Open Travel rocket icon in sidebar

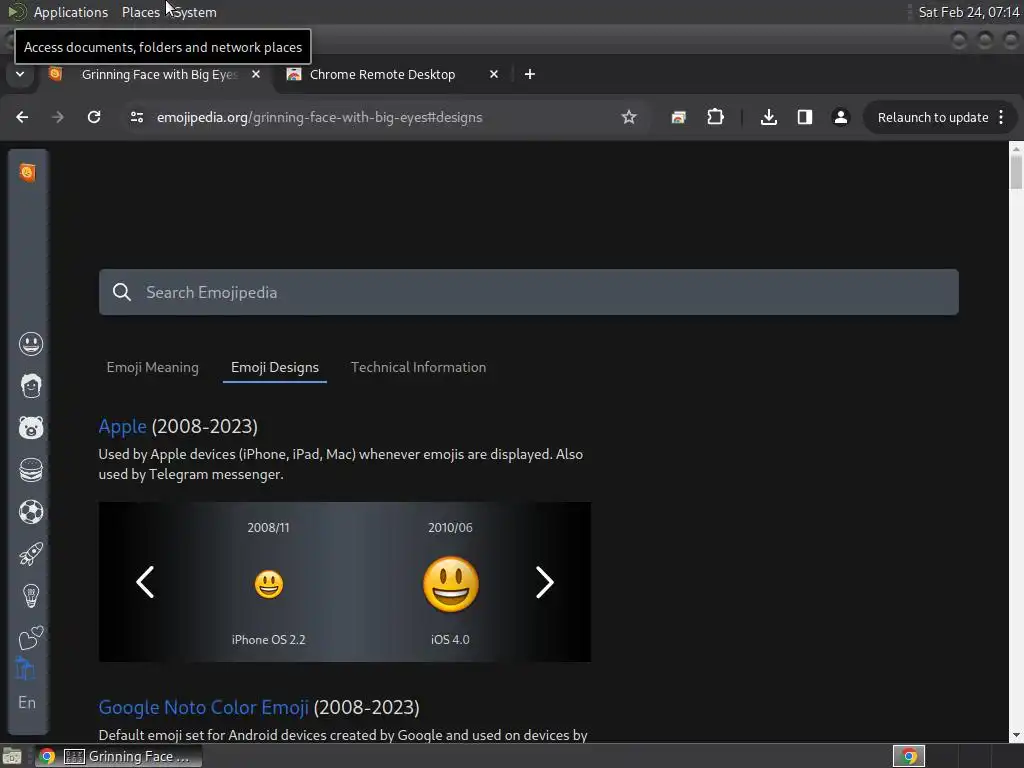point(31,554)
